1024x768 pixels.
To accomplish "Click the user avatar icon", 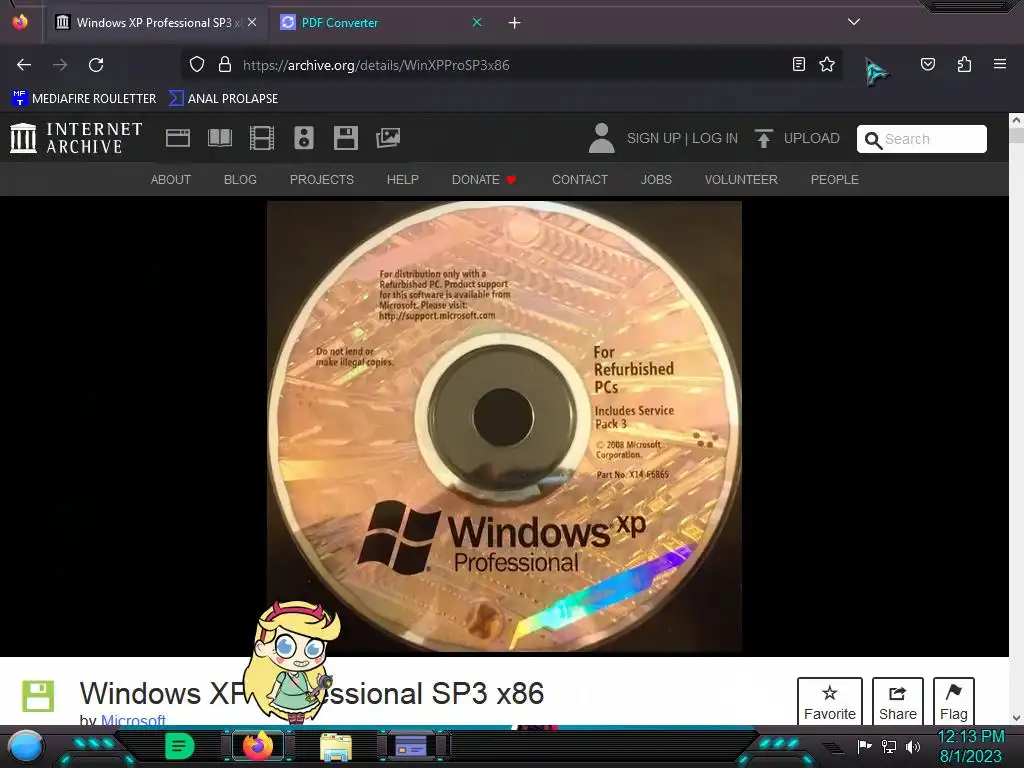I will tap(601, 138).
